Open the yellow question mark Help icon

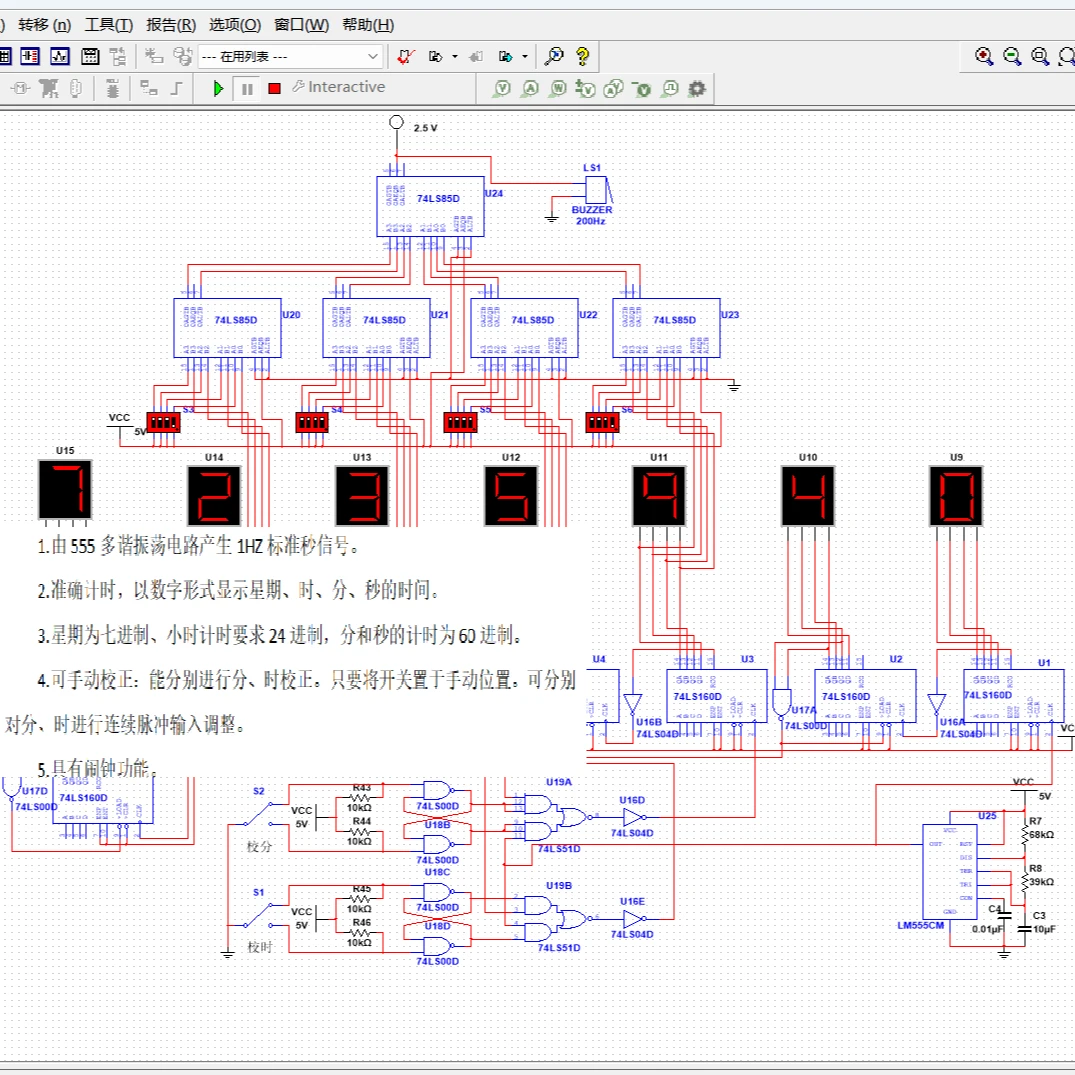click(583, 56)
